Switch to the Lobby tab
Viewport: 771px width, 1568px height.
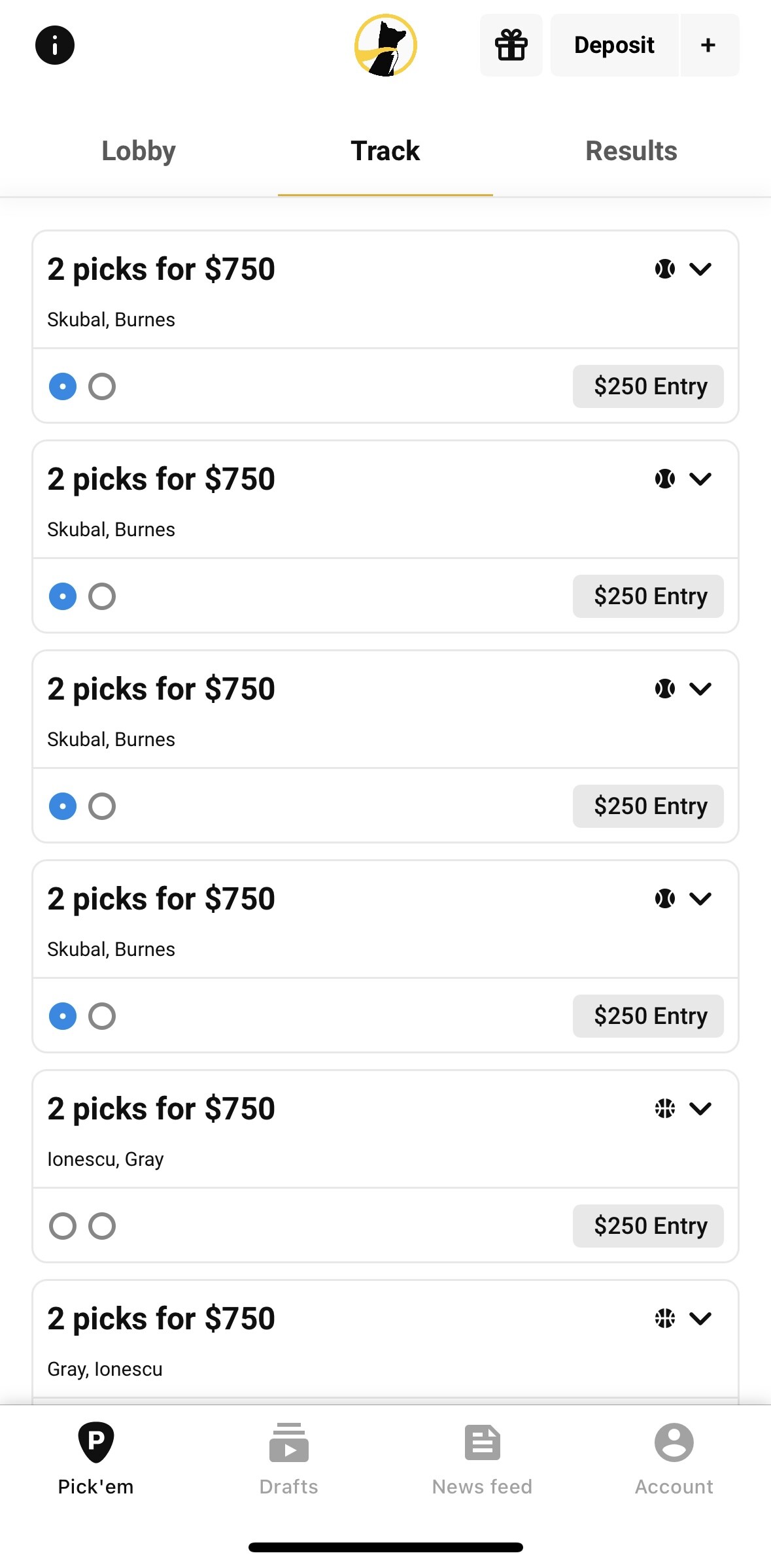point(139,151)
